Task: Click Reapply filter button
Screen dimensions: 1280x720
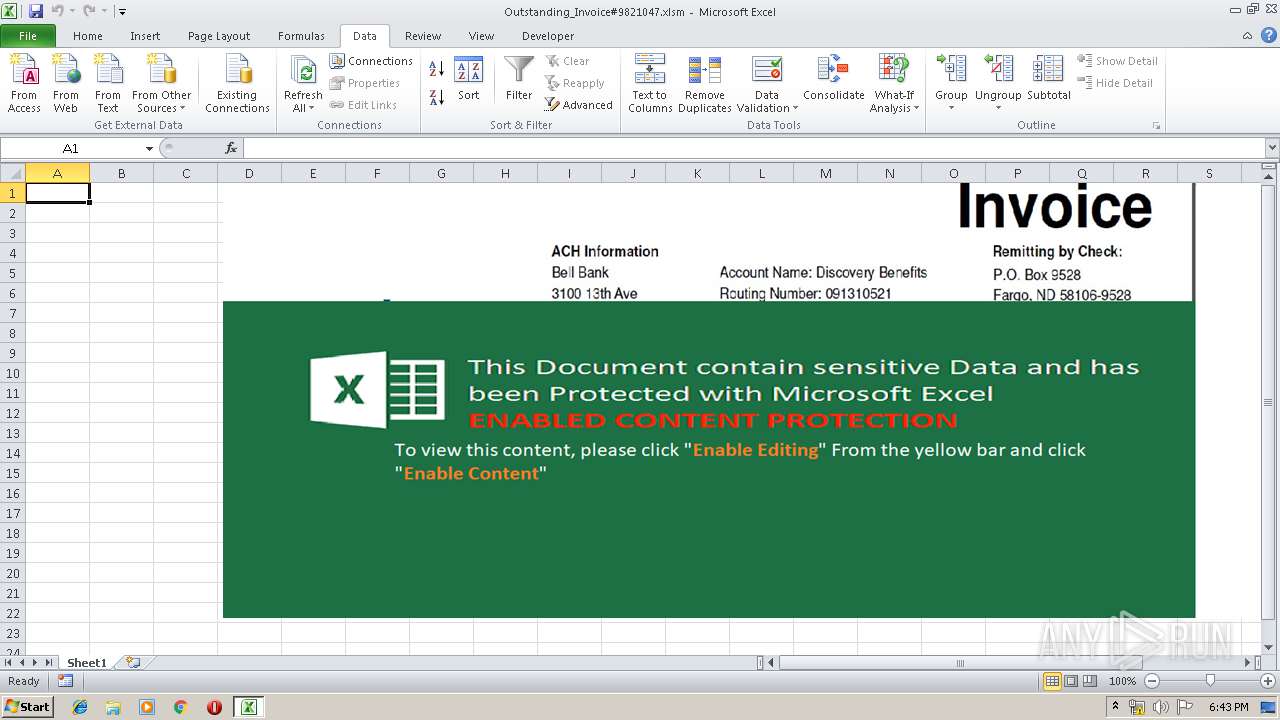Action: [x=575, y=83]
